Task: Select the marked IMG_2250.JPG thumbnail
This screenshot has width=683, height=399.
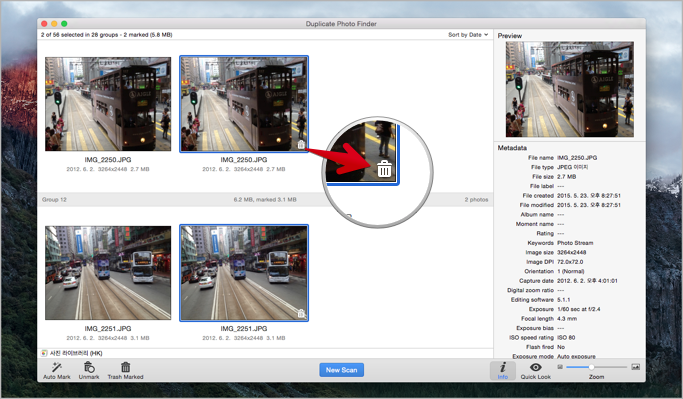Action: tap(244, 104)
